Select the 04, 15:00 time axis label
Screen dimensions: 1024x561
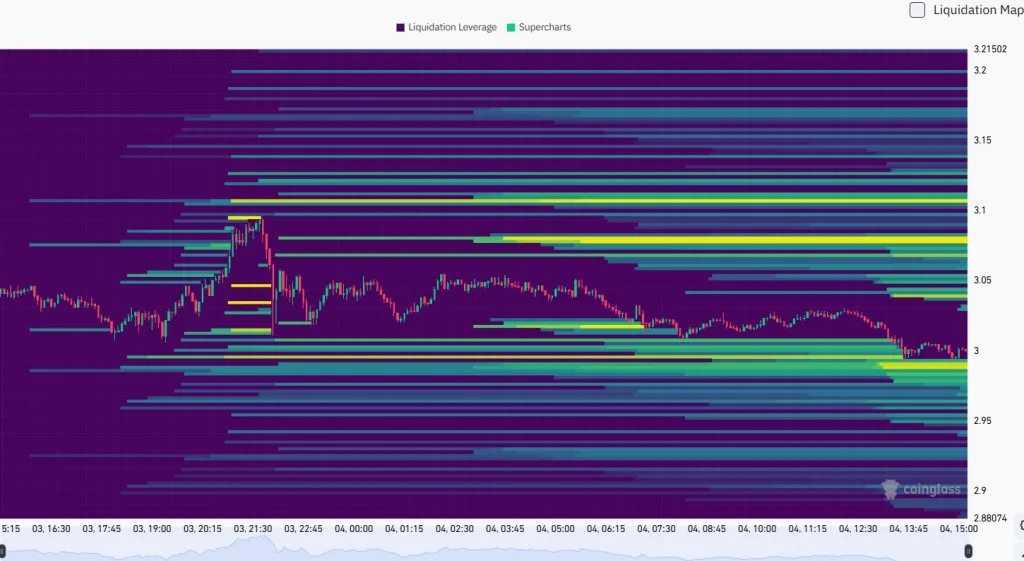[x=957, y=528]
